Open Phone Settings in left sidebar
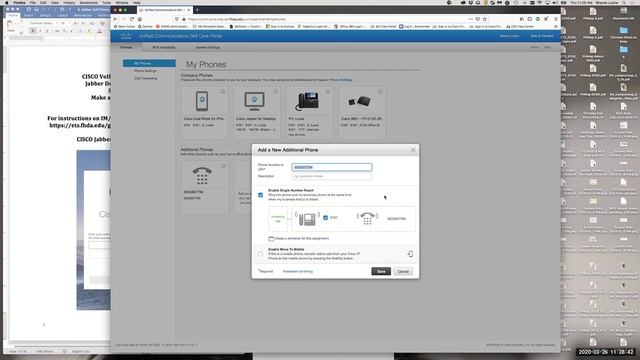640x360 pixels. (x=145, y=71)
